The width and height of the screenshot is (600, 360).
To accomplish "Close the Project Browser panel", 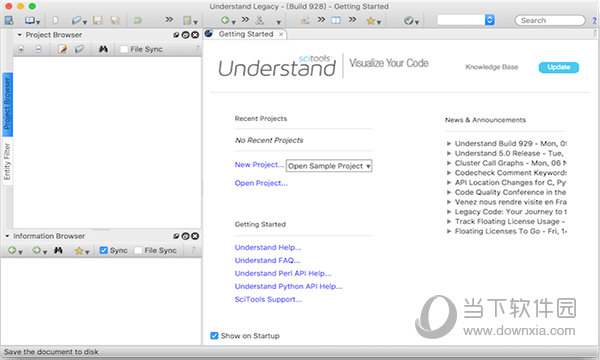I will 195,35.
